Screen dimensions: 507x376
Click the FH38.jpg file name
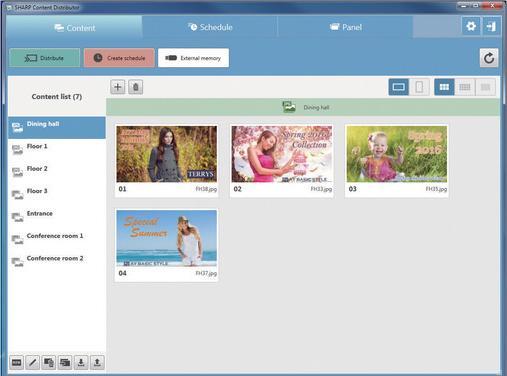206,189
